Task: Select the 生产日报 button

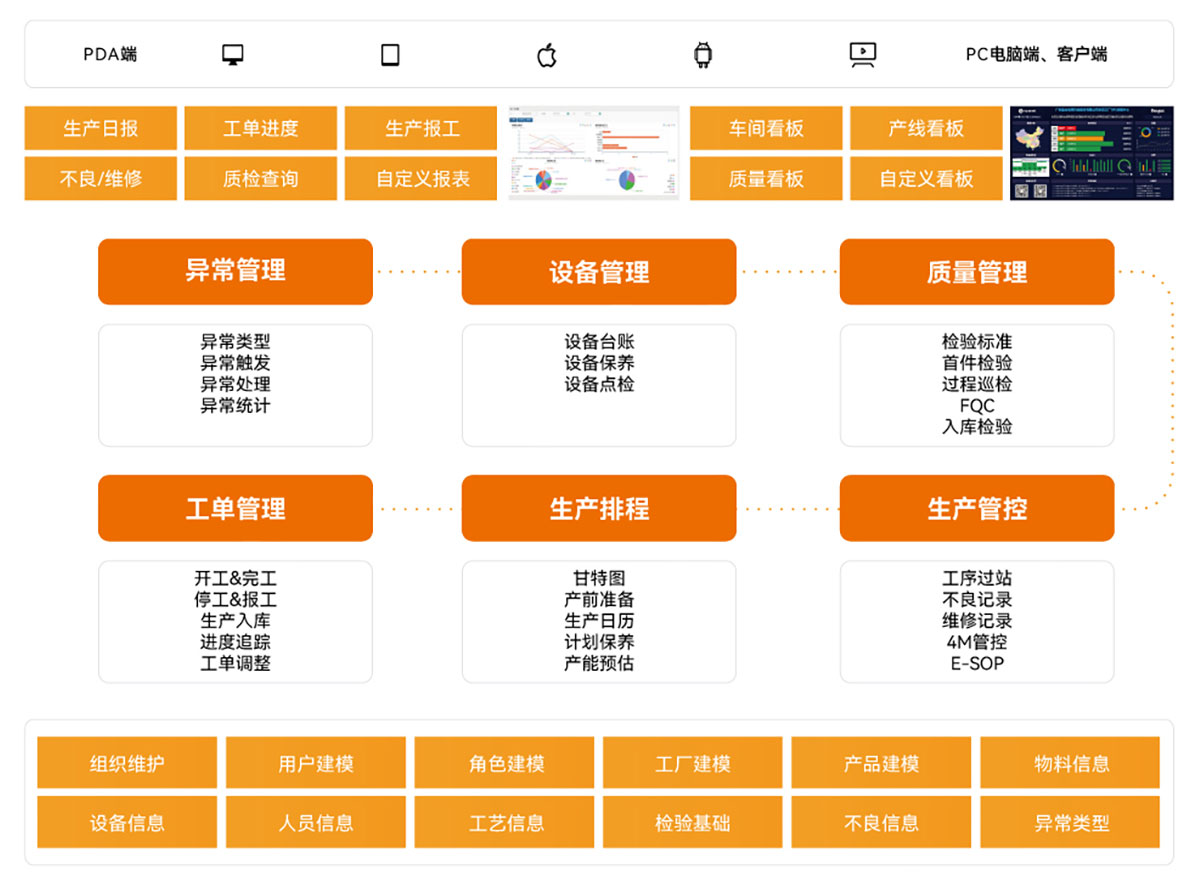Action: (101, 128)
